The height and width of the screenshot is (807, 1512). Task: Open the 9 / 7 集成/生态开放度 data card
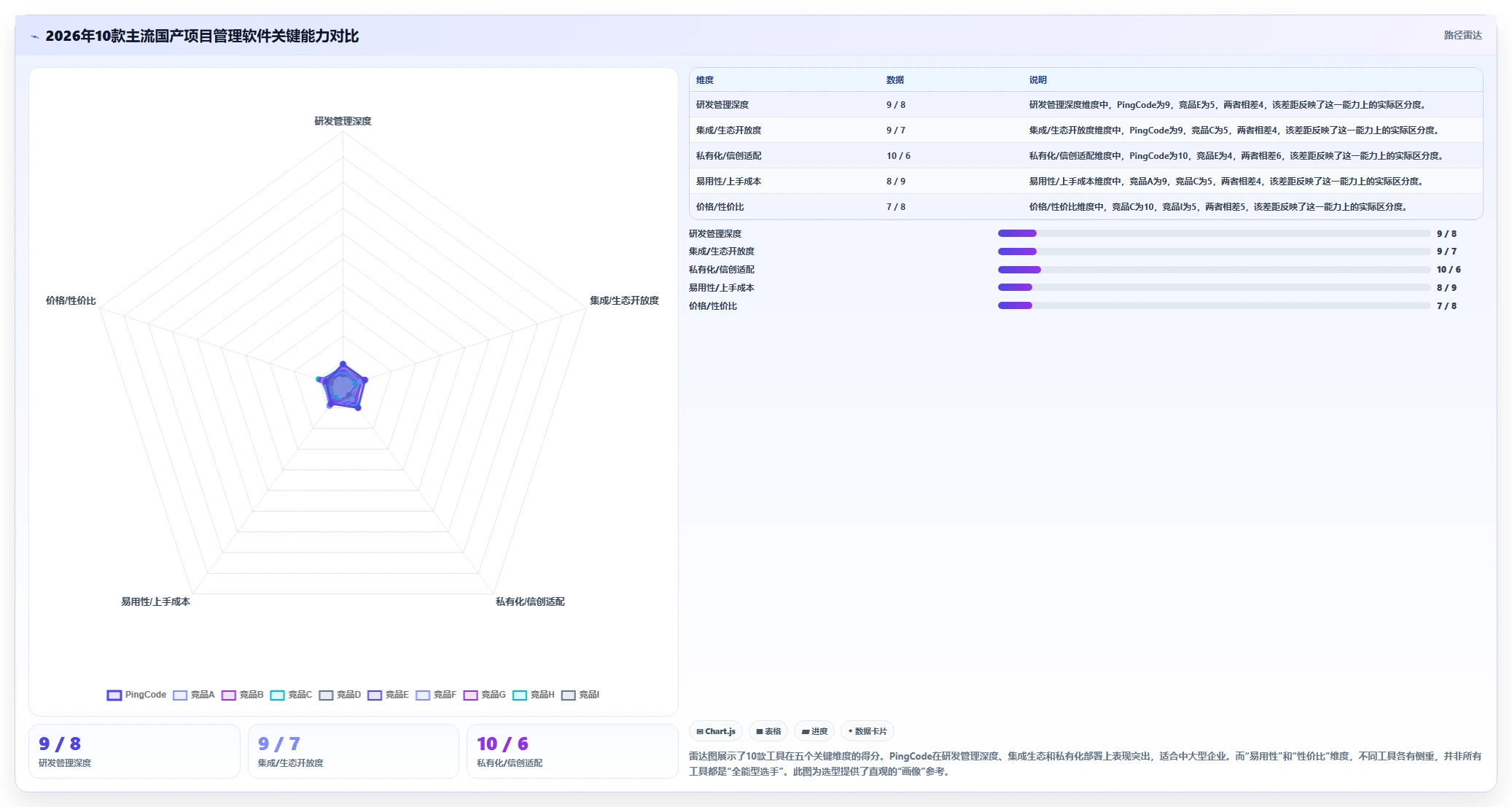pyautogui.click(x=354, y=751)
